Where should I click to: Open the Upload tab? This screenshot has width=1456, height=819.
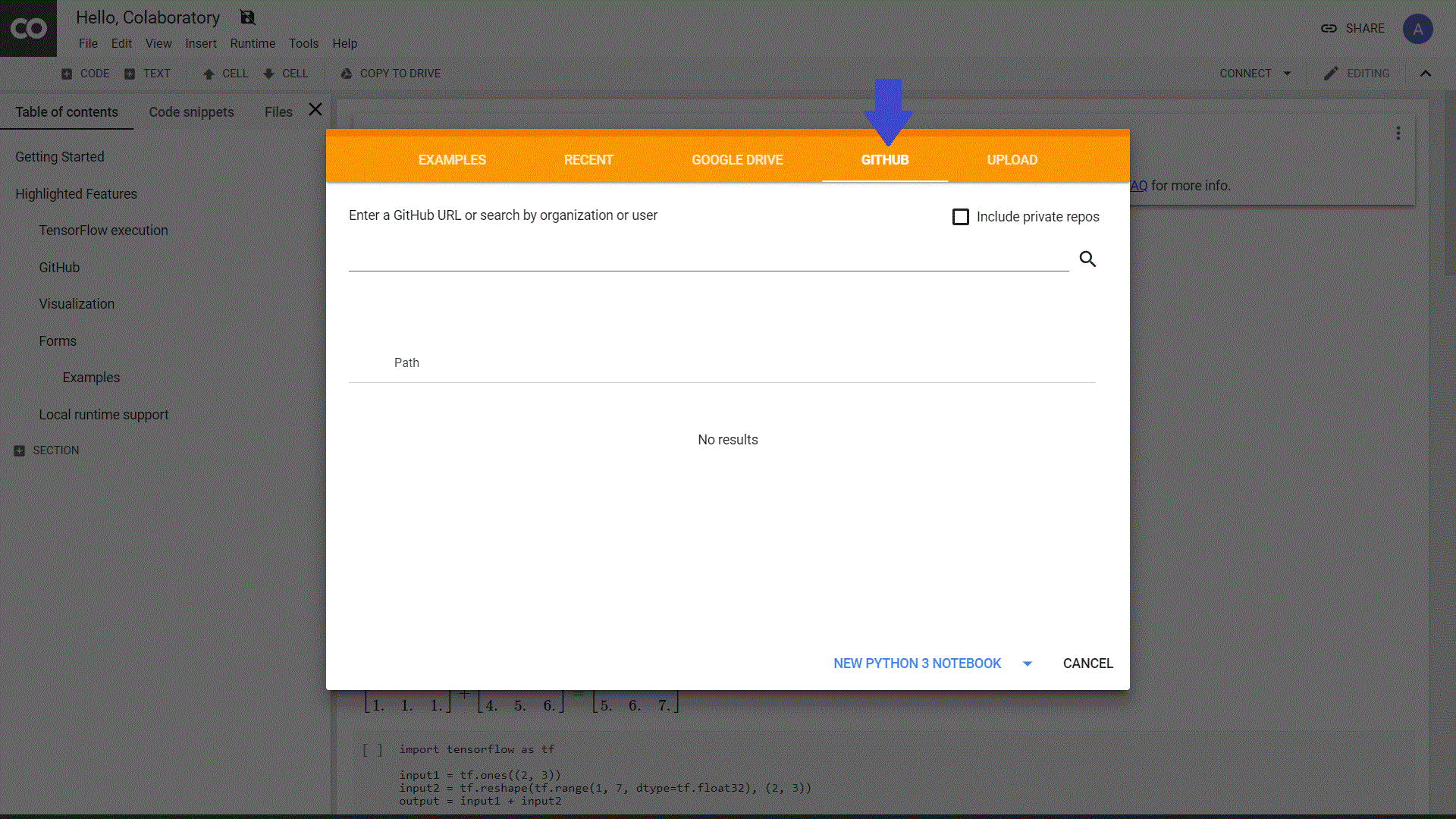(1012, 160)
